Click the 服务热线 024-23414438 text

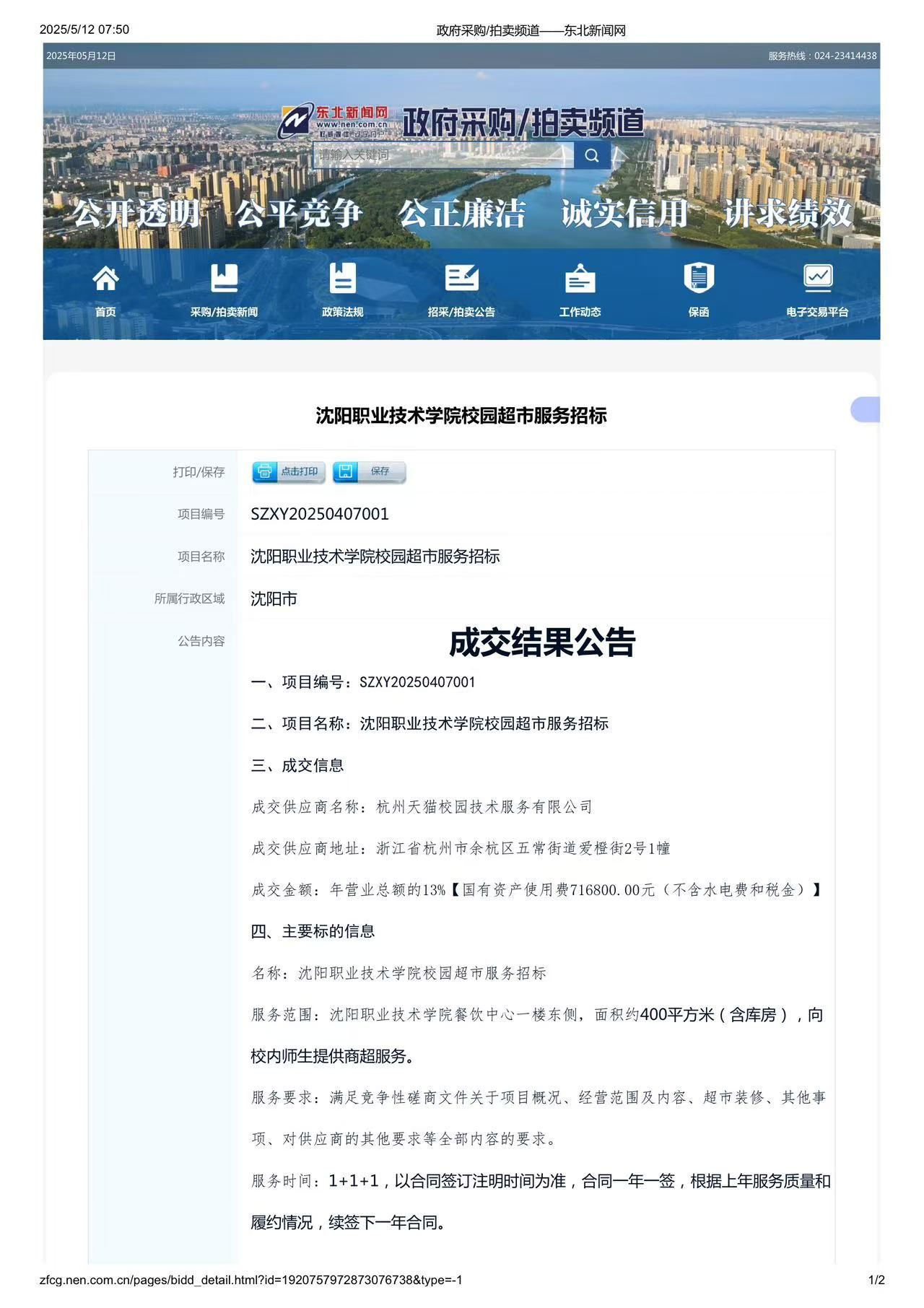[x=822, y=56]
